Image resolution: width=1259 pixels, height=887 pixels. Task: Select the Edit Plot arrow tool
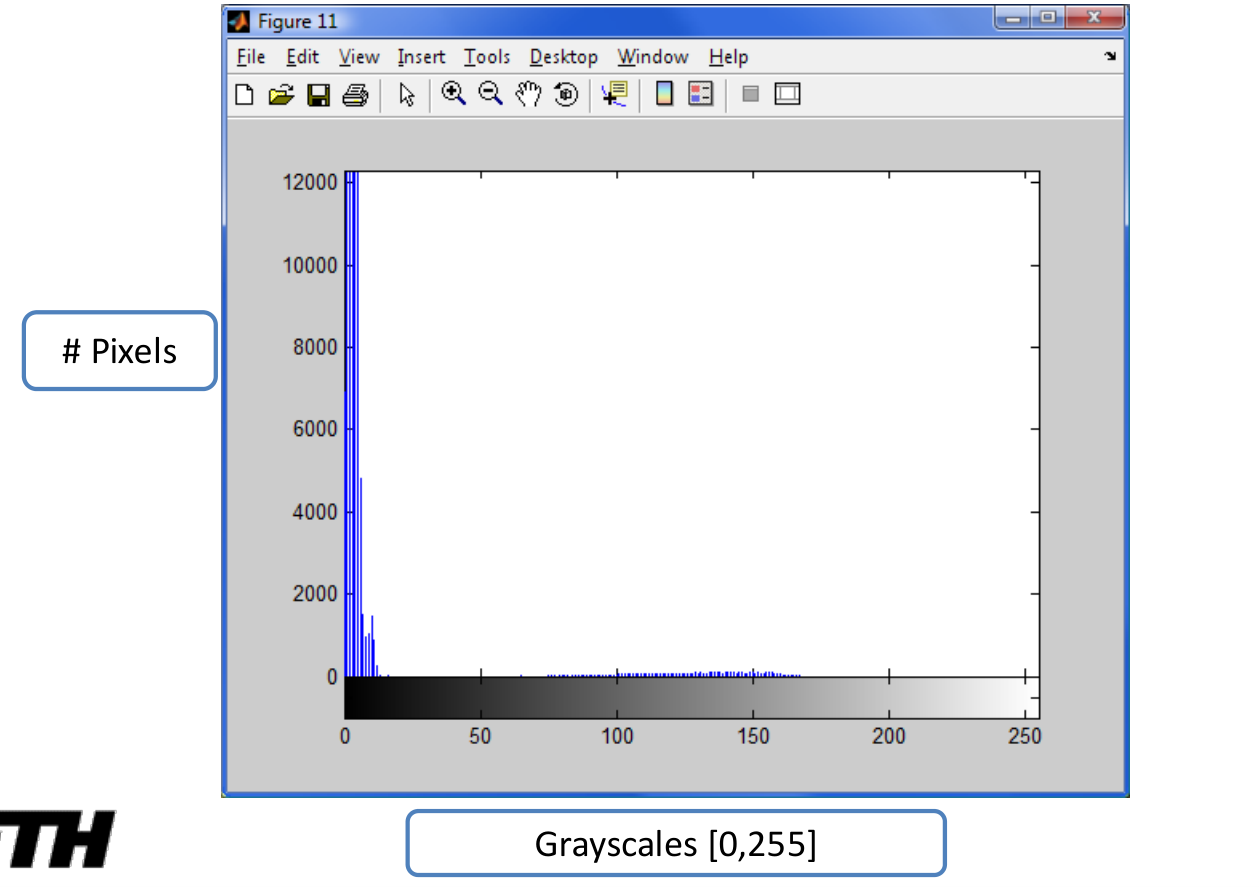click(406, 95)
